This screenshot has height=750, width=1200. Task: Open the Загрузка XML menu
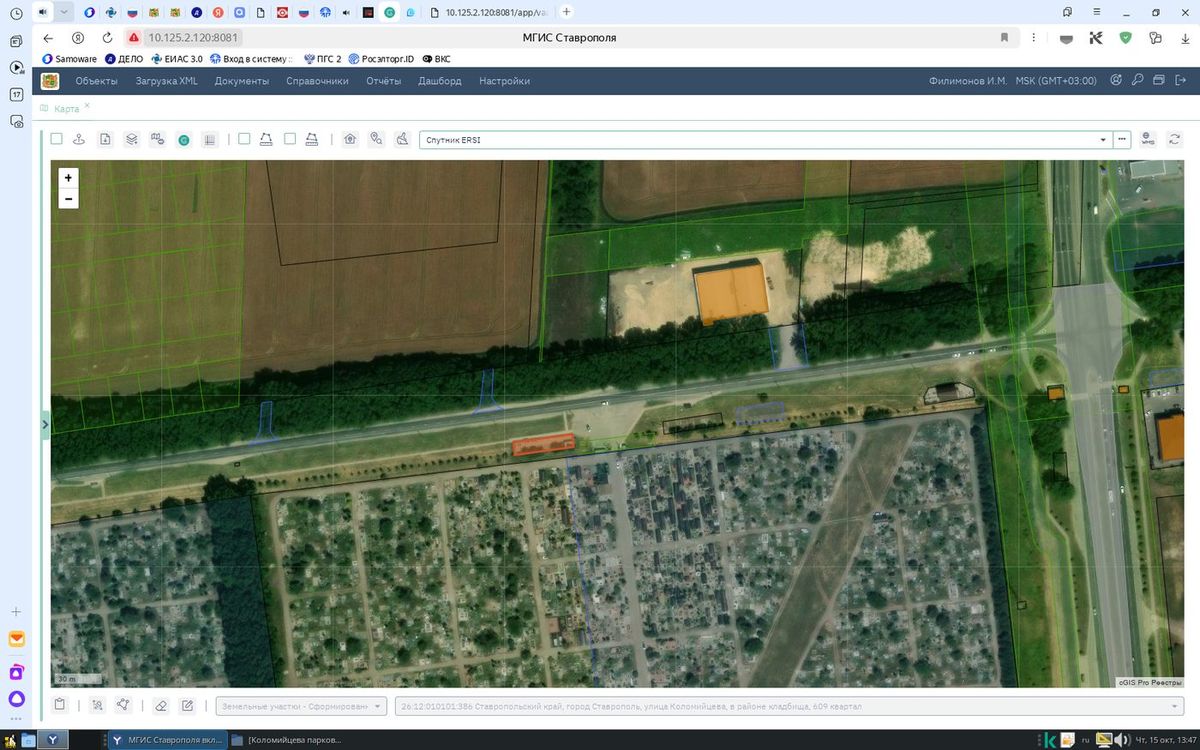point(167,81)
